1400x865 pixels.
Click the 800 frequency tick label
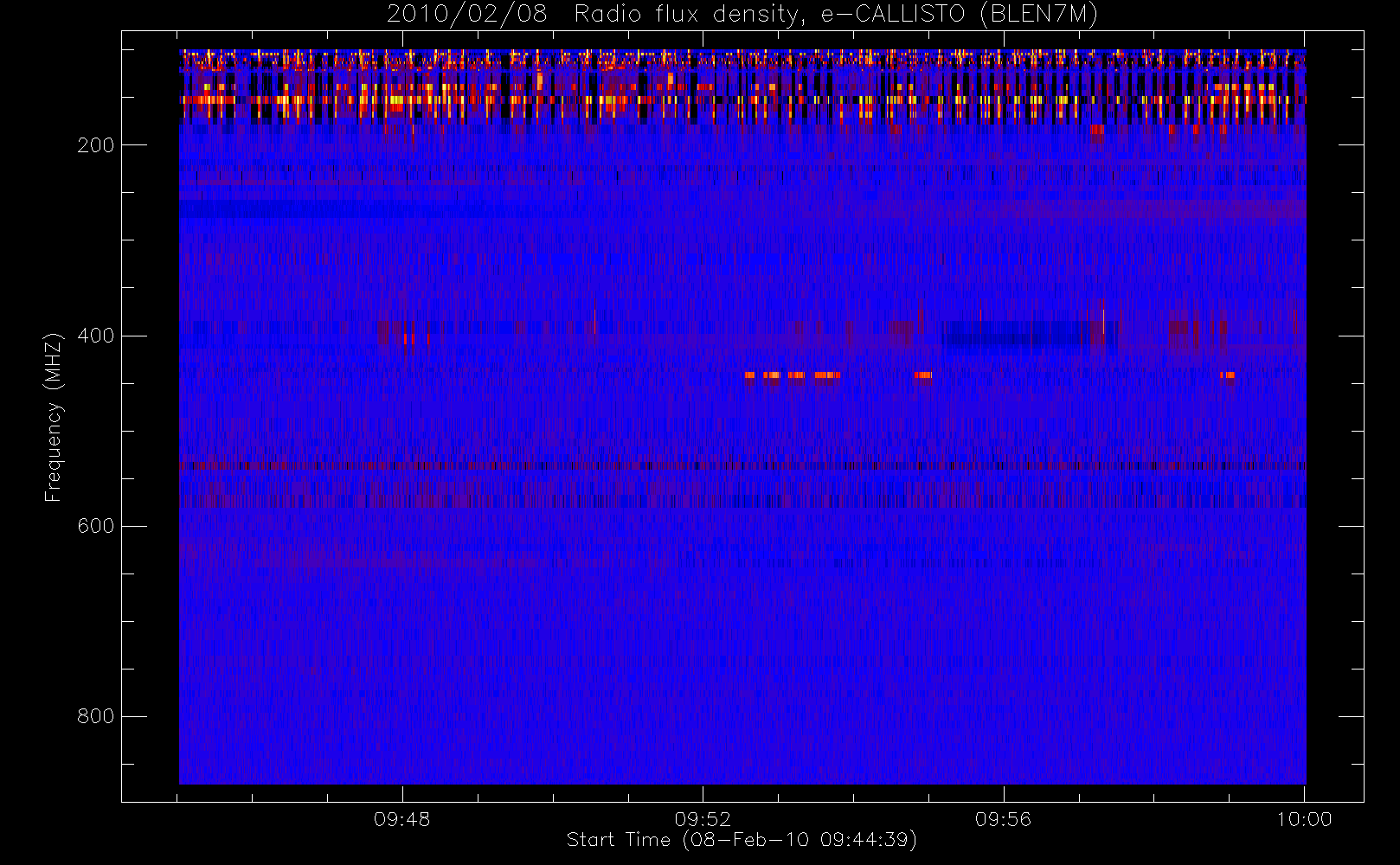95,716
